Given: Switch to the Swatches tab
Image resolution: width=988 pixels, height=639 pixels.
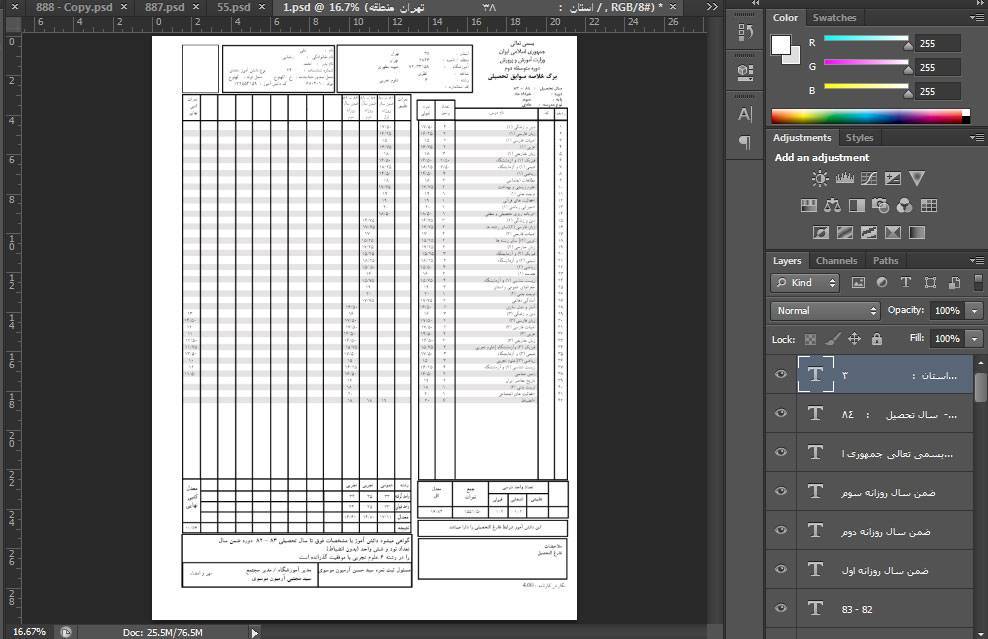Looking at the screenshot, I should pos(834,18).
